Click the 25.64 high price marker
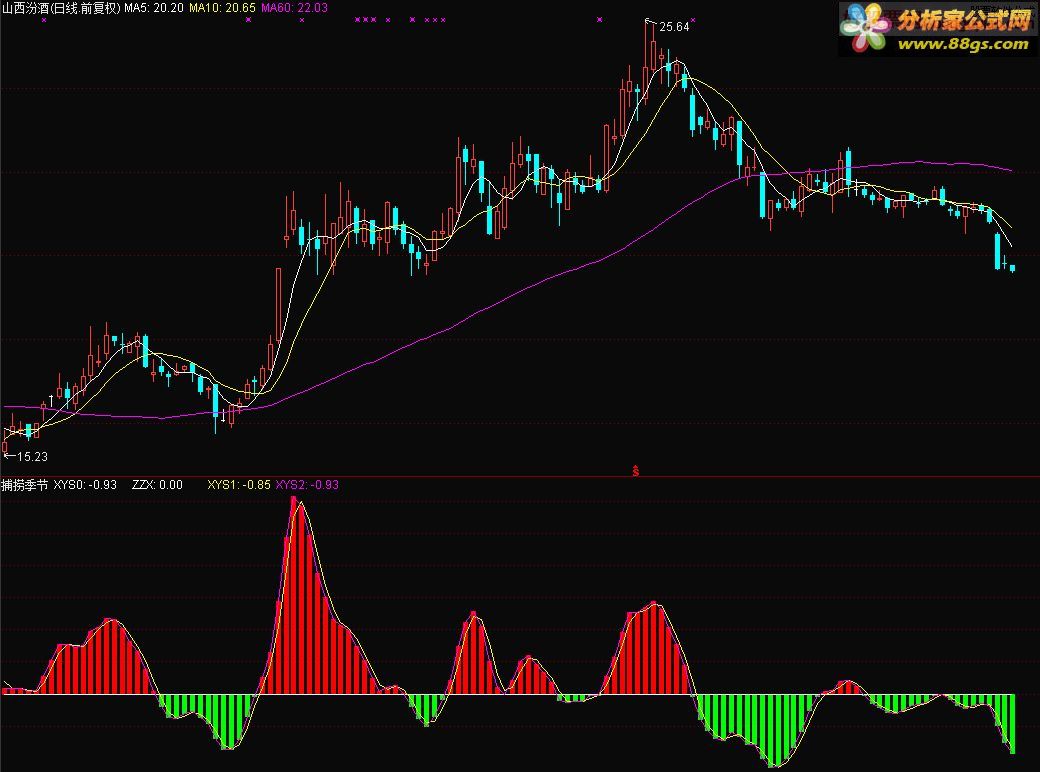Viewport: 1040px width, 772px height. [674, 27]
